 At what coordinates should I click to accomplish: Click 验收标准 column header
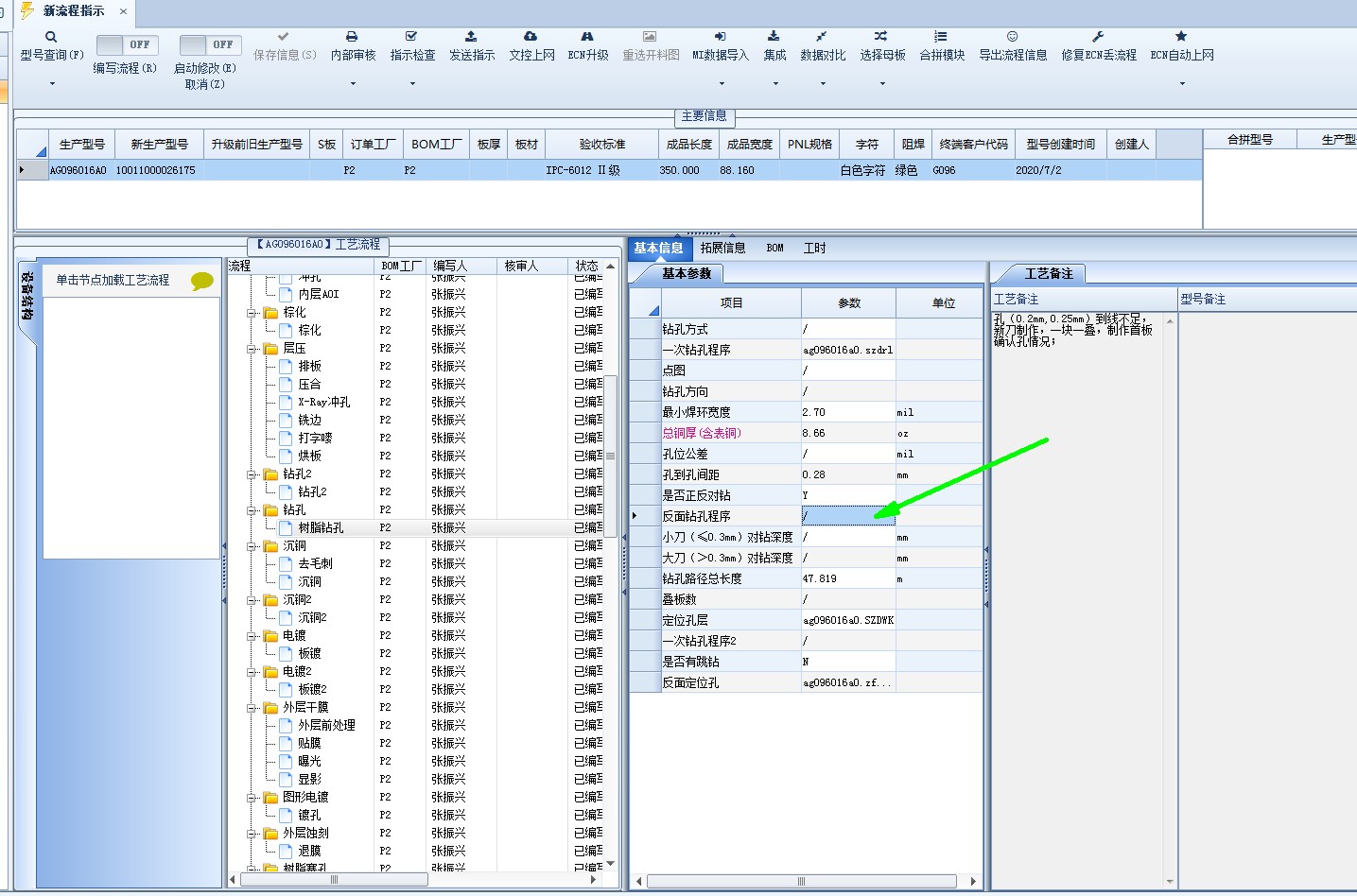pyautogui.click(x=602, y=144)
